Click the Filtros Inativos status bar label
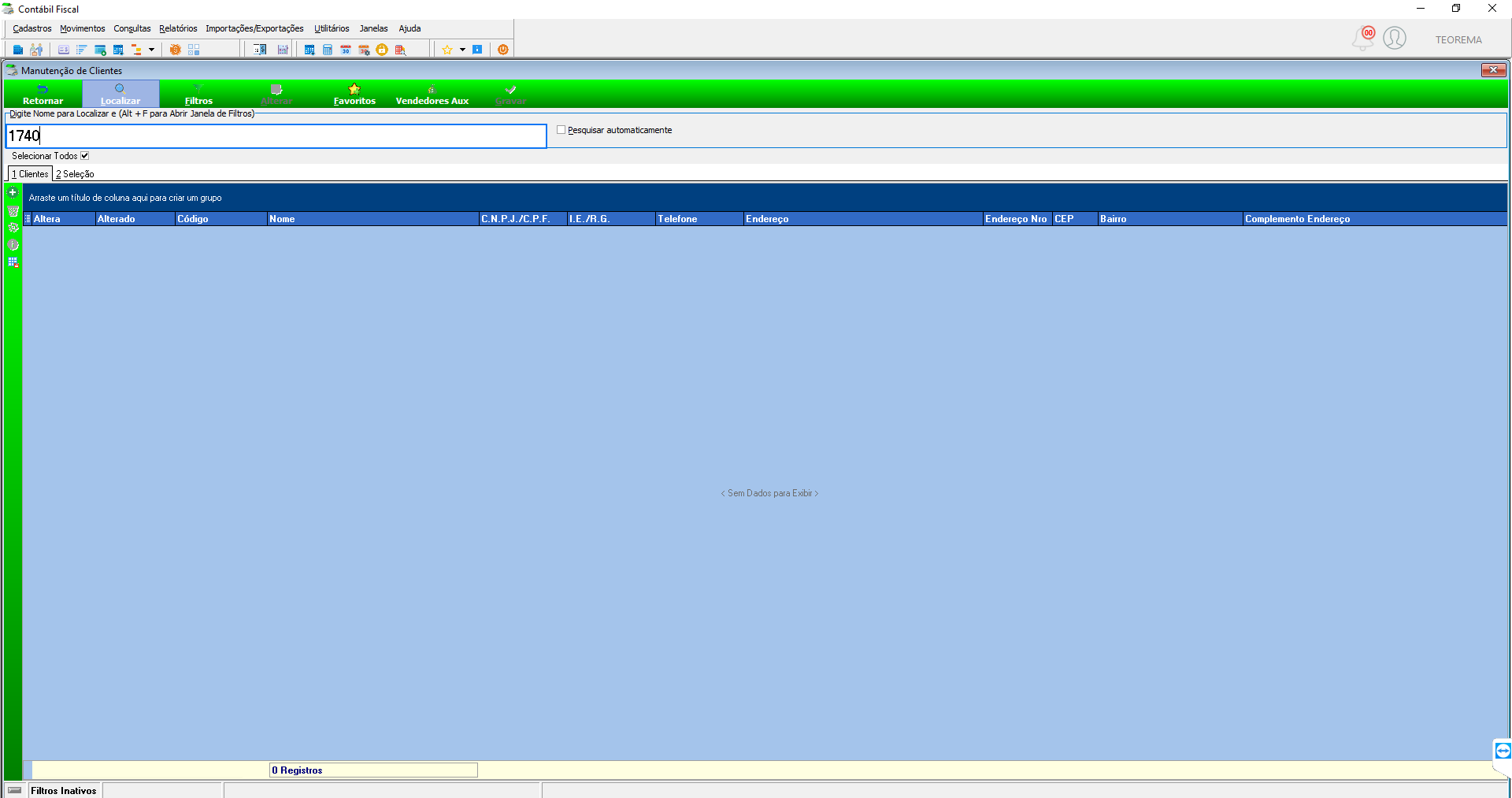Viewport: 1512px width, 798px height. [x=64, y=791]
